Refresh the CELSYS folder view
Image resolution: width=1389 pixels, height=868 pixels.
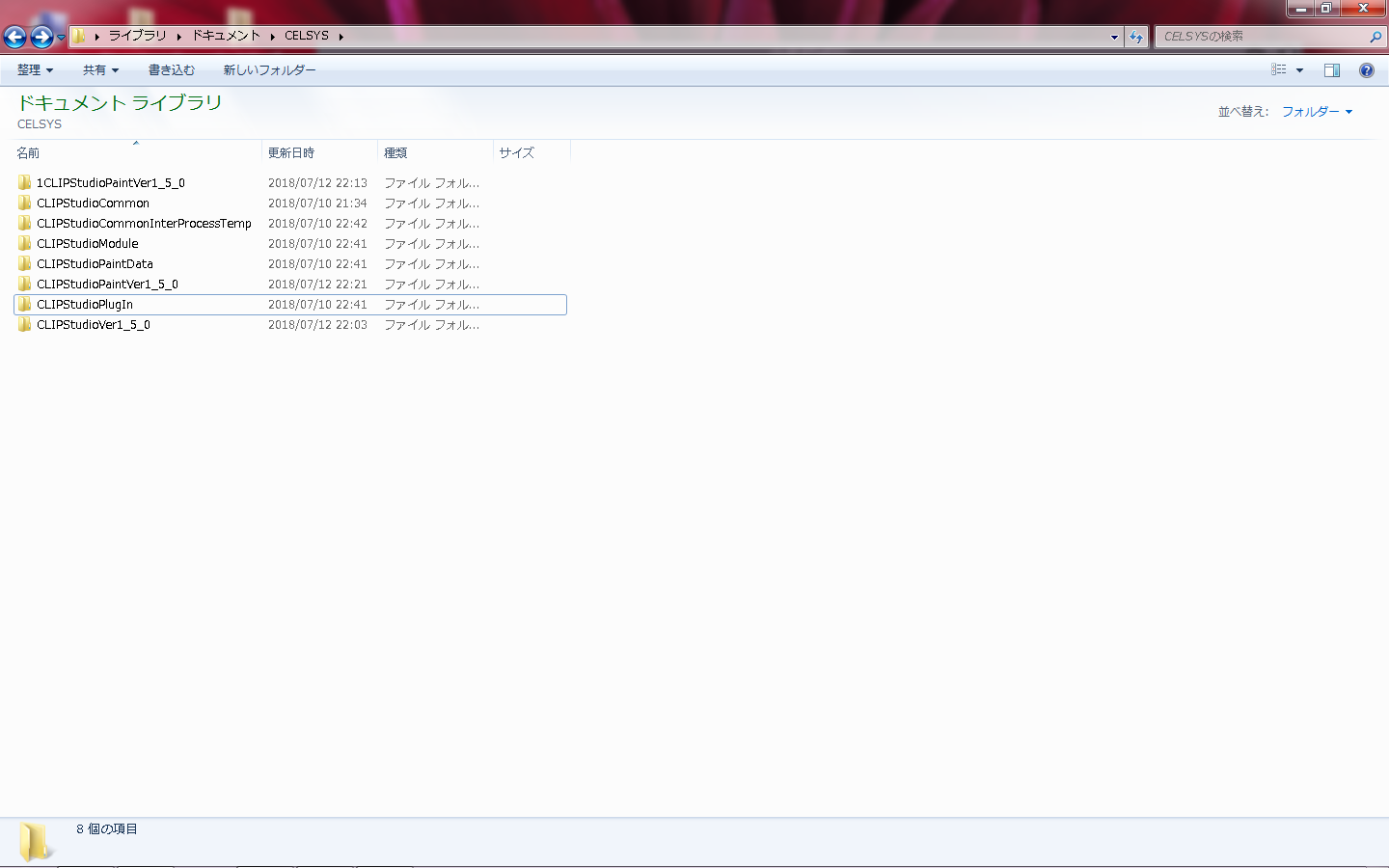coord(1136,37)
